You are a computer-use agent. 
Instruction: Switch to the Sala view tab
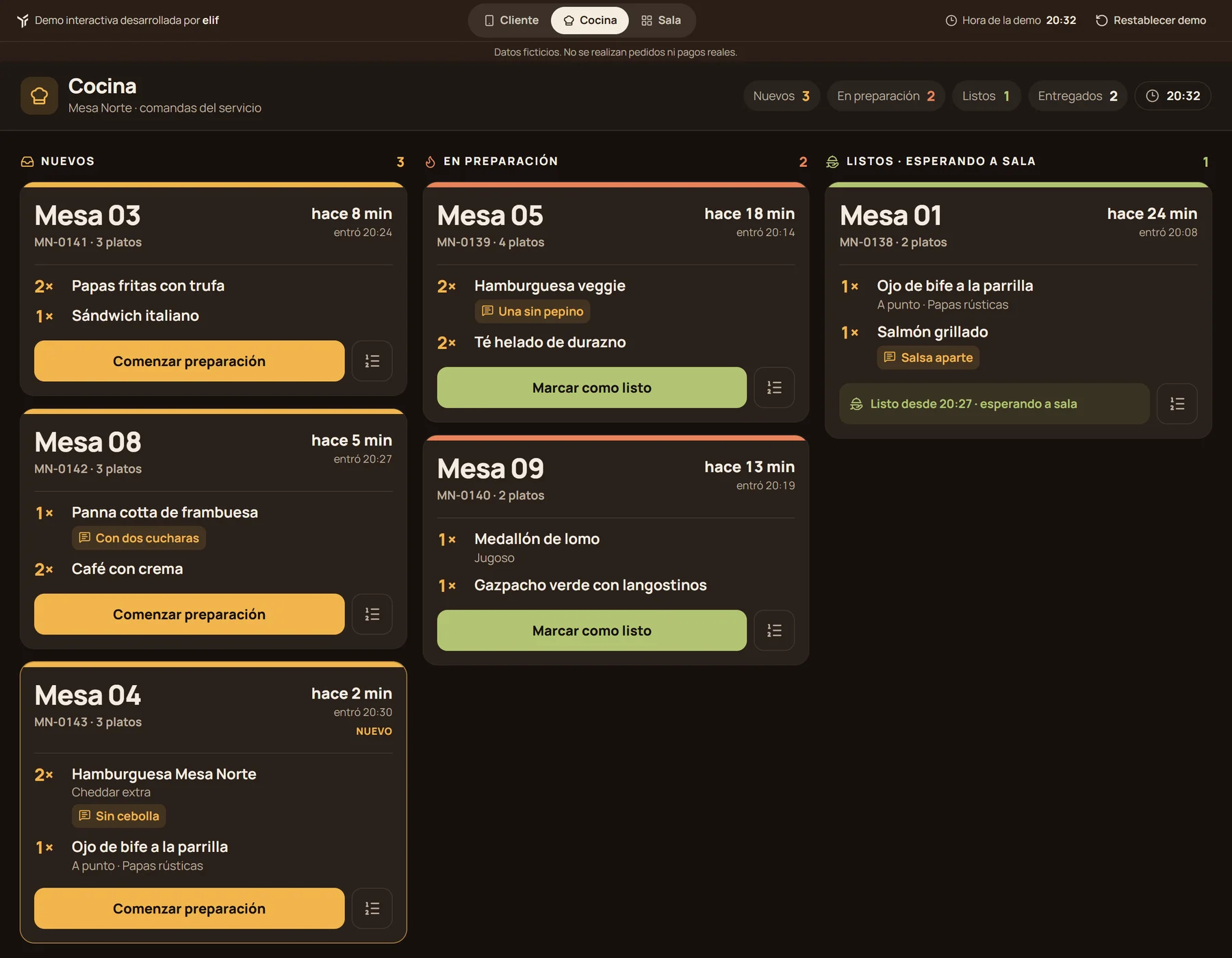pyautogui.click(x=661, y=21)
